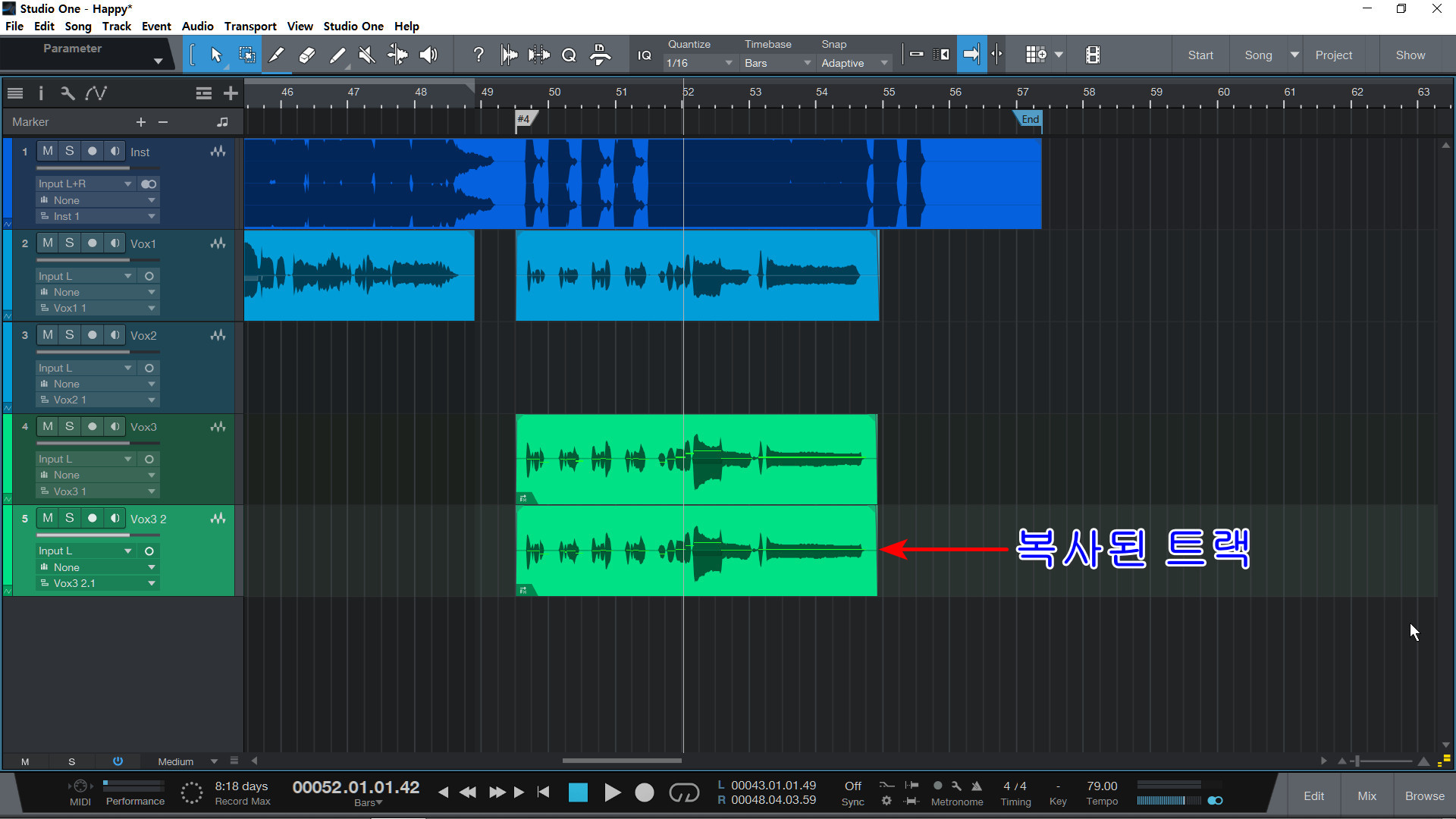Open Timebase Bars dropdown
The image size is (1456, 819).
(777, 63)
